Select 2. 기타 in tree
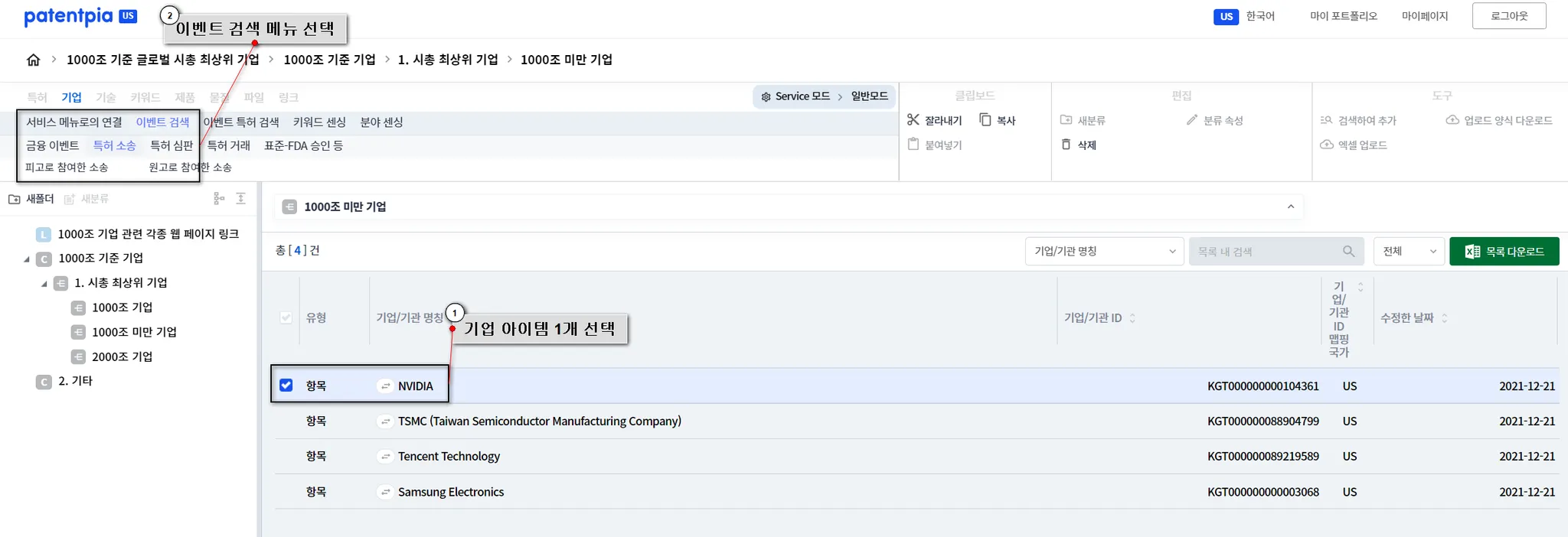The width and height of the screenshot is (1568, 537). click(75, 381)
